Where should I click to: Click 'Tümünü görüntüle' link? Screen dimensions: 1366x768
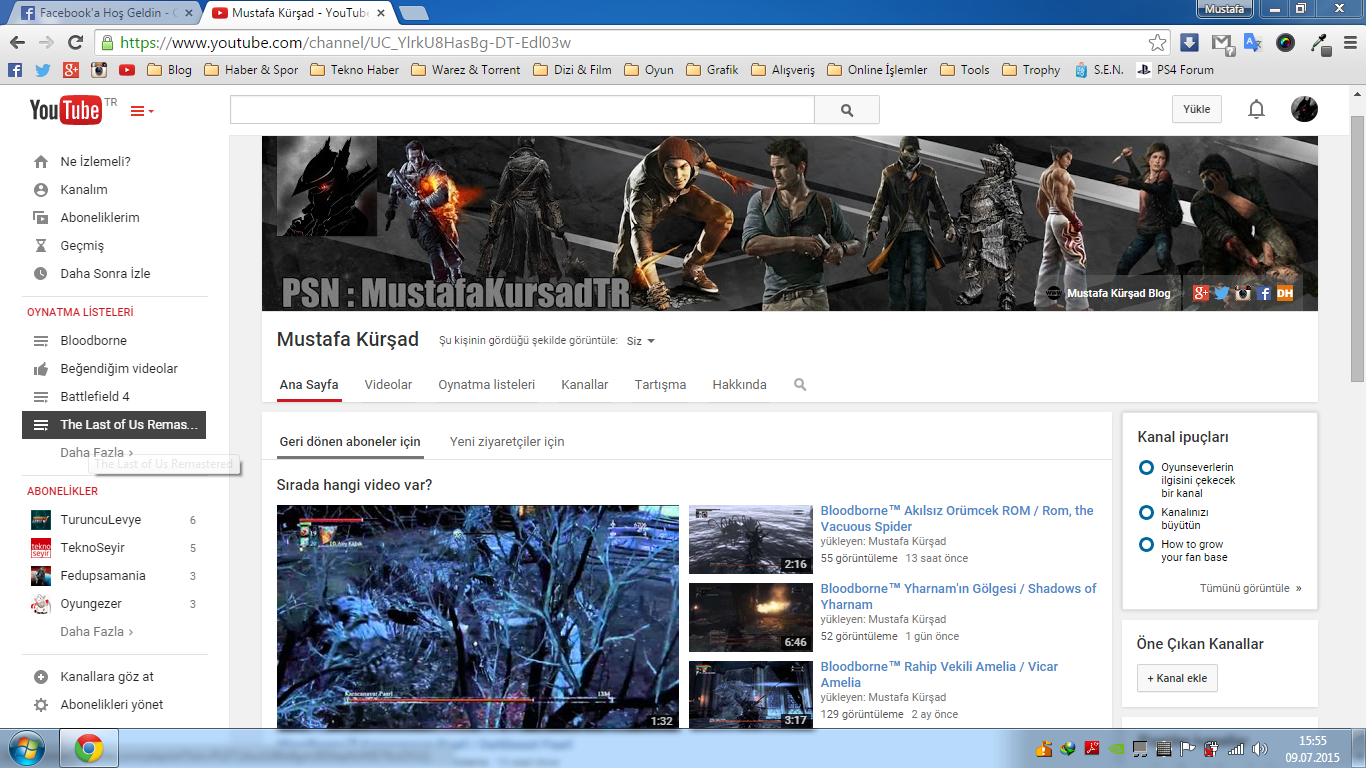click(1250, 588)
